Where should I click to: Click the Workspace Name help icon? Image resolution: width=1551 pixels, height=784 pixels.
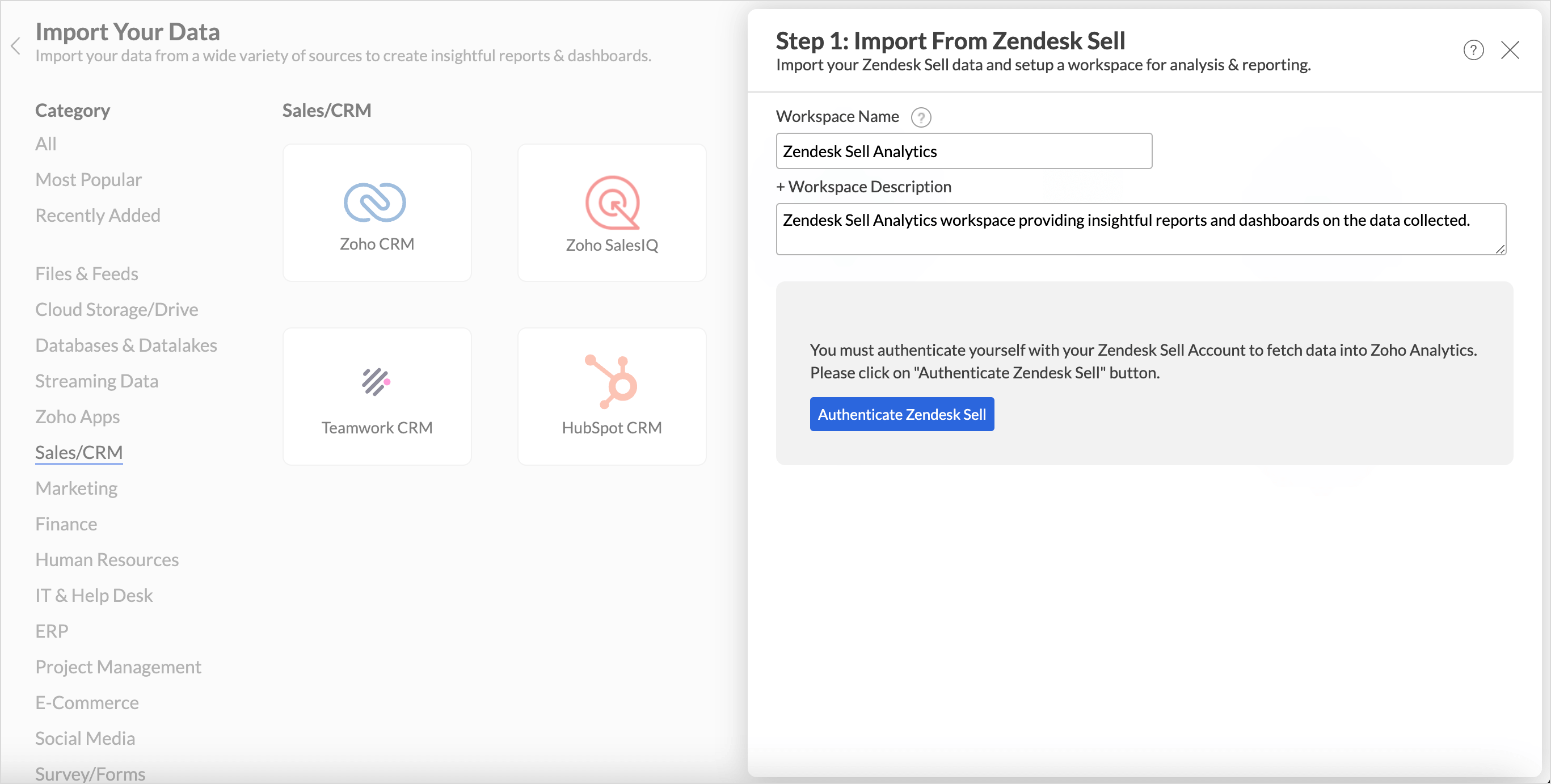pos(921,117)
